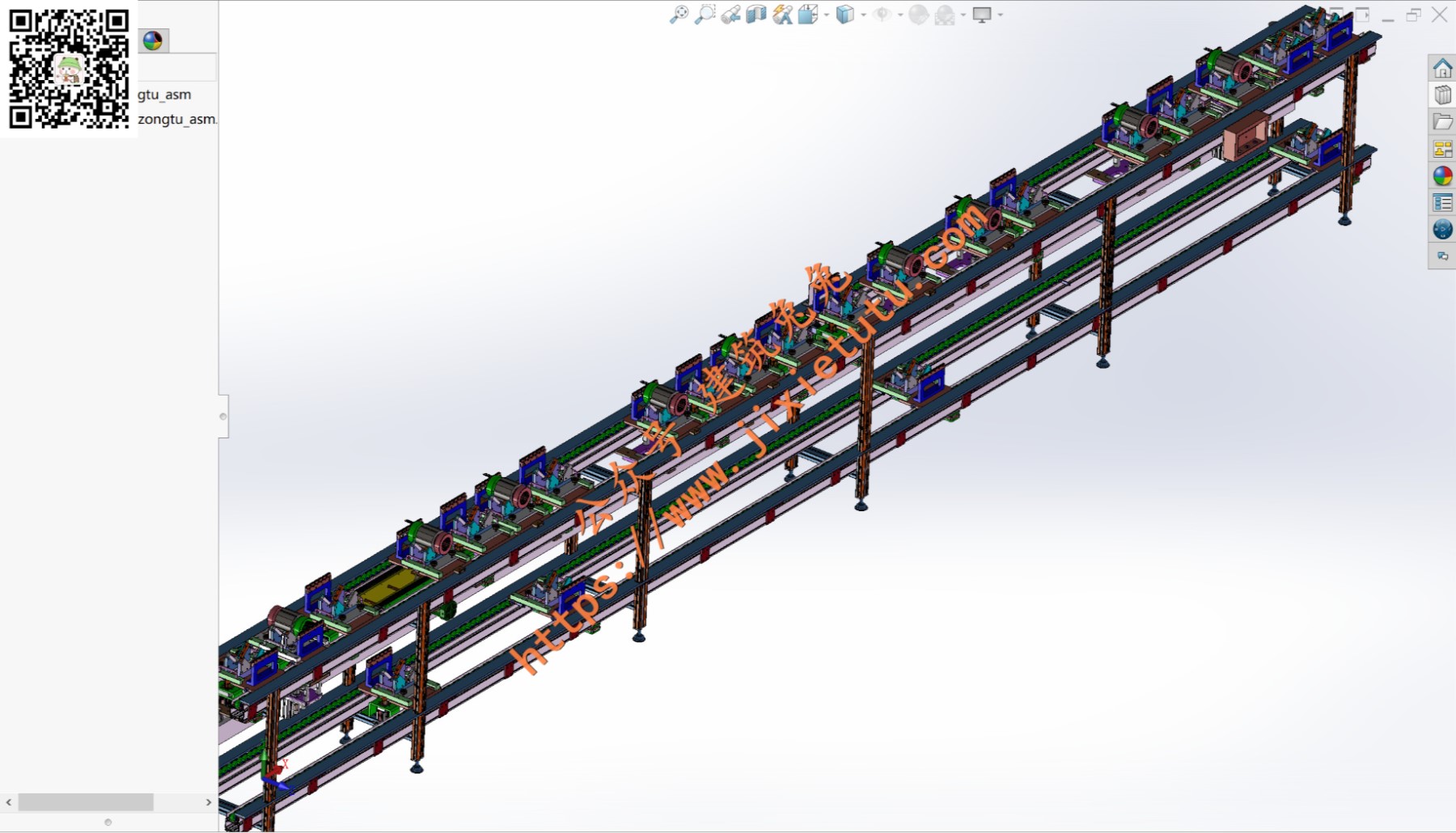Open Design Library in the task pane
1456x833 pixels.
coord(1442,95)
